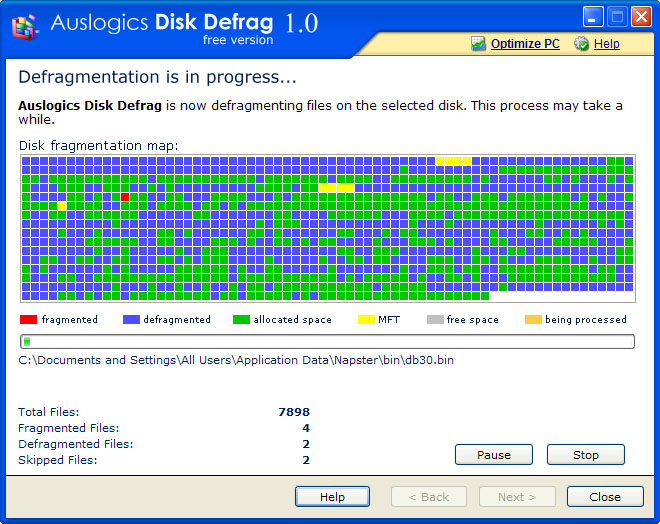Click the gray free space swatch

(434, 320)
